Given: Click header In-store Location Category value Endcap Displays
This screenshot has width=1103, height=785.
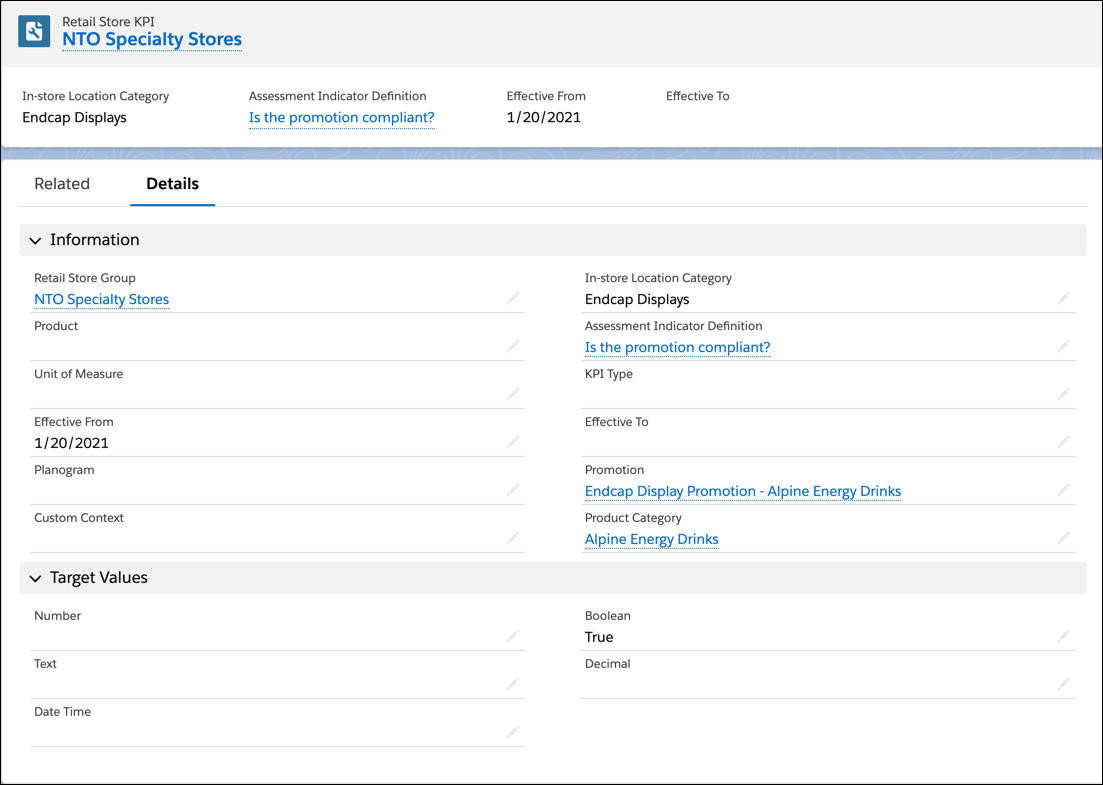Looking at the screenshot, I should click(75, 117).
